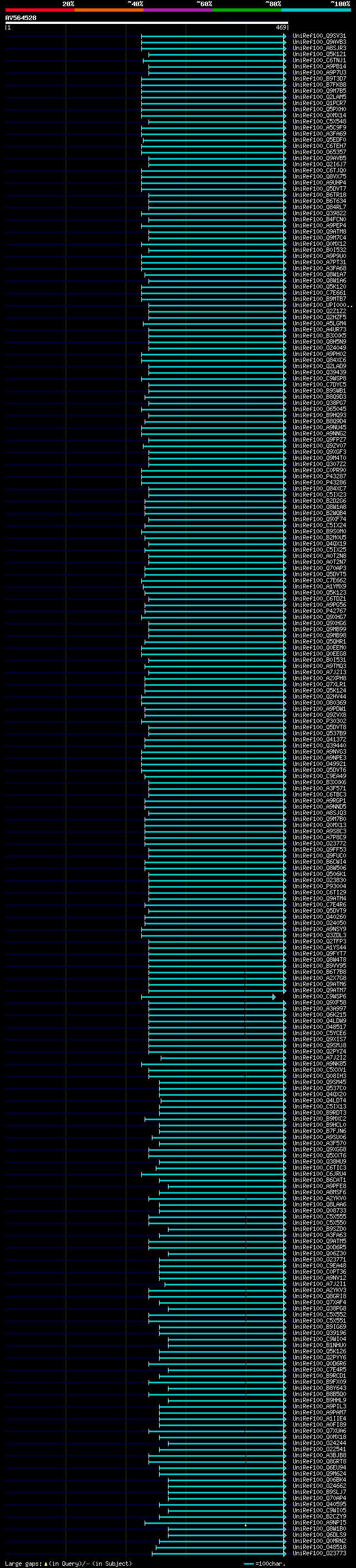Select hit label UniRef100_O24244

(319, 1443)
